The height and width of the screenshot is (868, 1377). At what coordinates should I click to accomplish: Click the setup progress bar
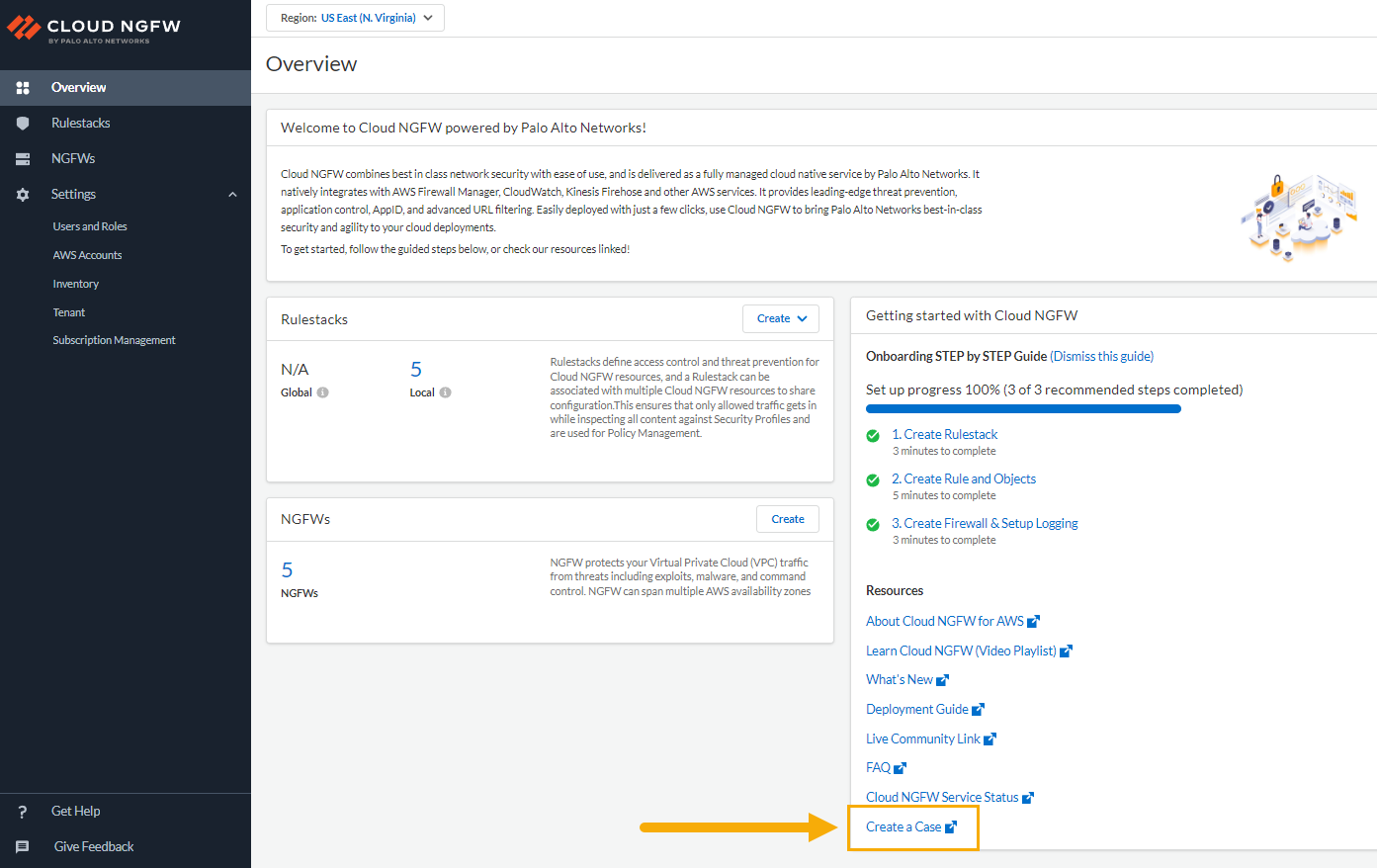coord(1023,408)
